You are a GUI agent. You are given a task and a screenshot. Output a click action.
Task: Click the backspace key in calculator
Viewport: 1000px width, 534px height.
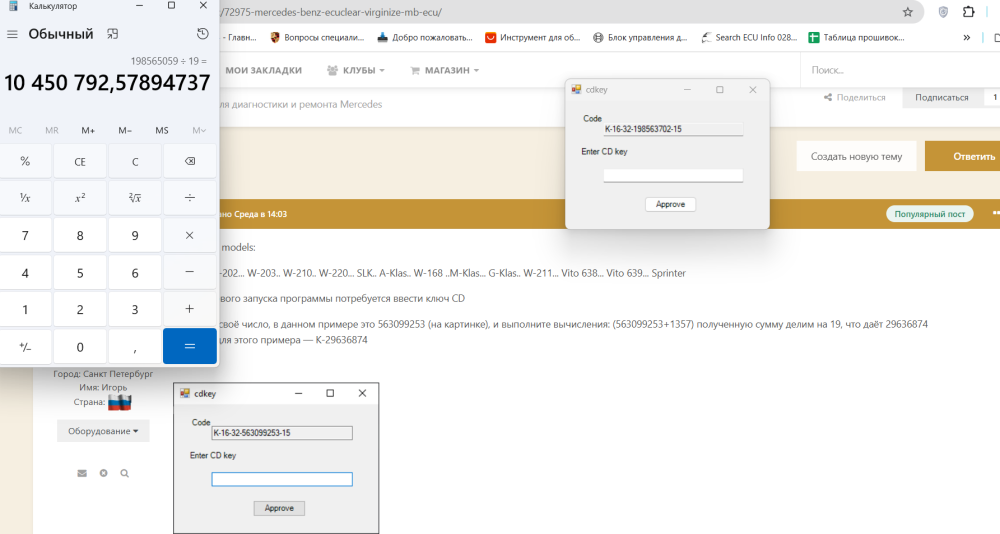click(189, 161)
